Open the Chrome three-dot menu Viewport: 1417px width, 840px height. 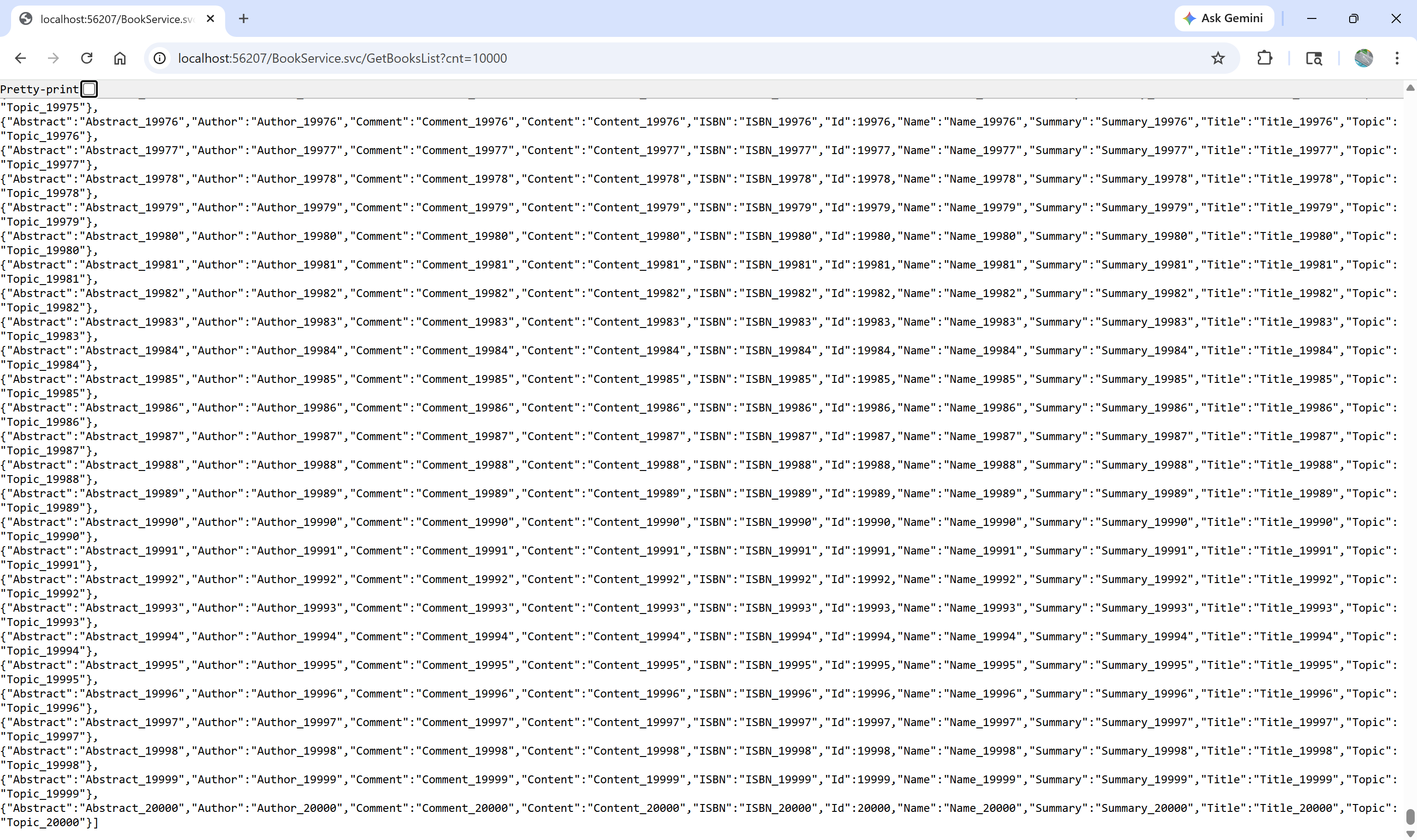pyautogui.click(x=1397, y=58)
